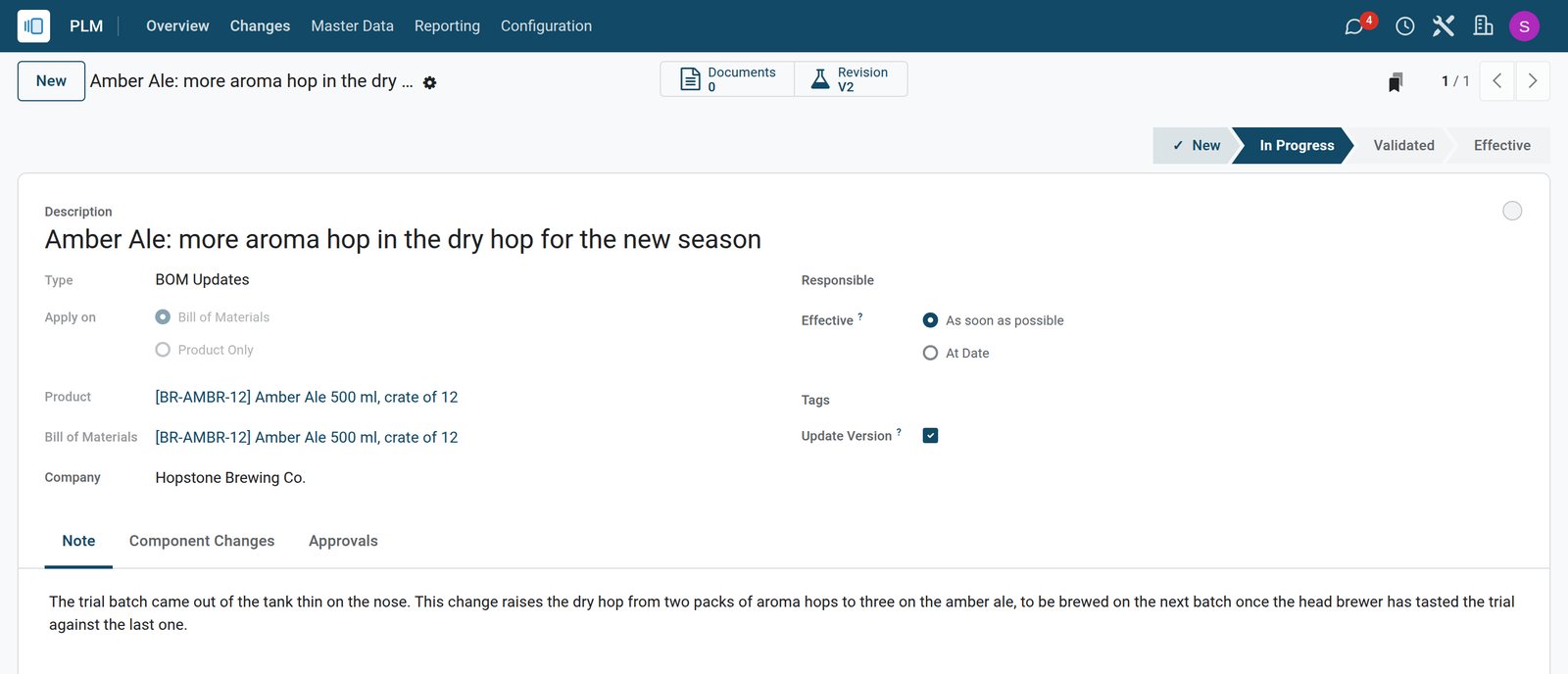
Task: Switch to the Approvals tab
Action: [343, 541]
